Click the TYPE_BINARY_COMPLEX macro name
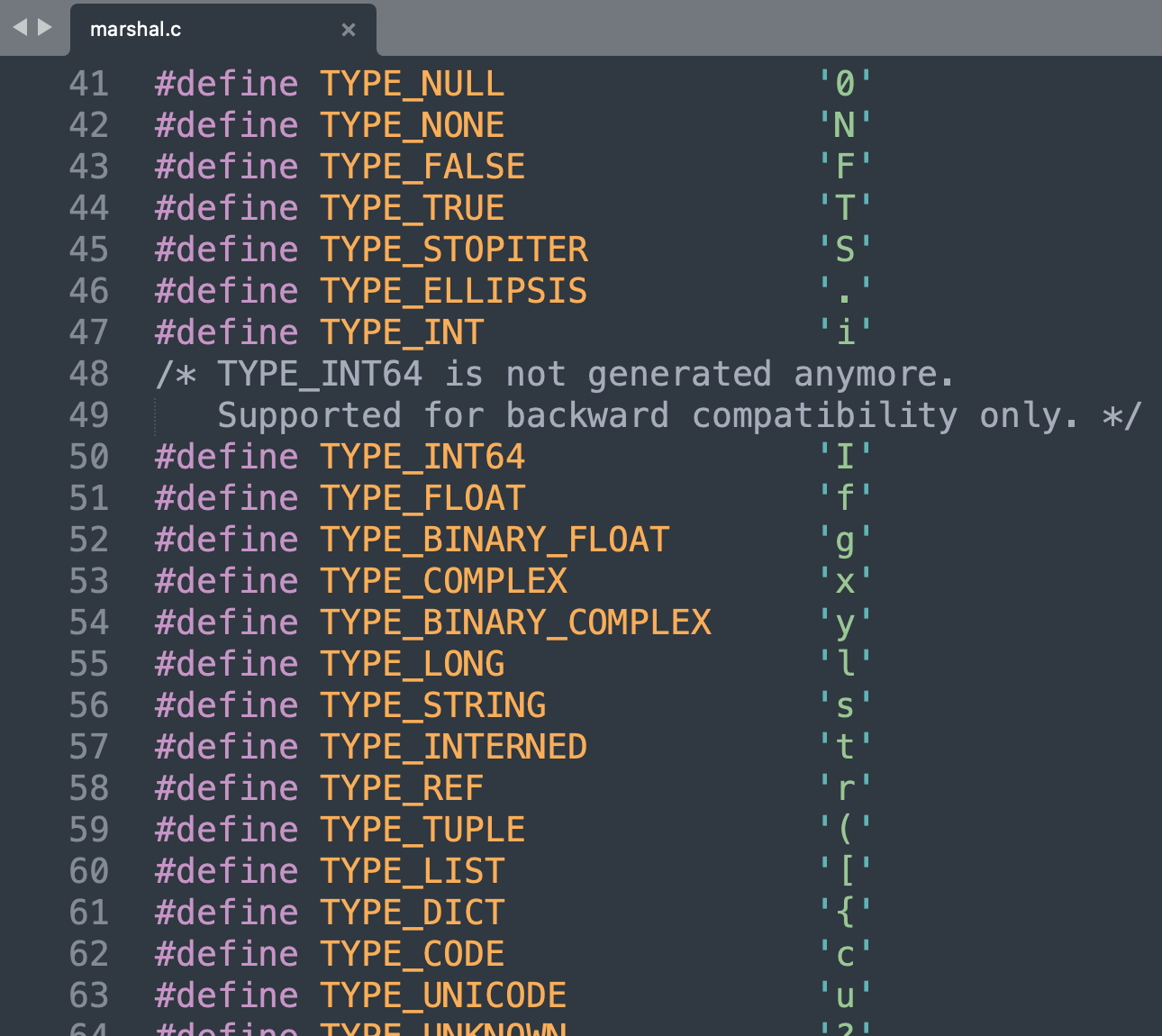Image resolution: width=1162 pixels, height=1036 pixels. [515, 623]
